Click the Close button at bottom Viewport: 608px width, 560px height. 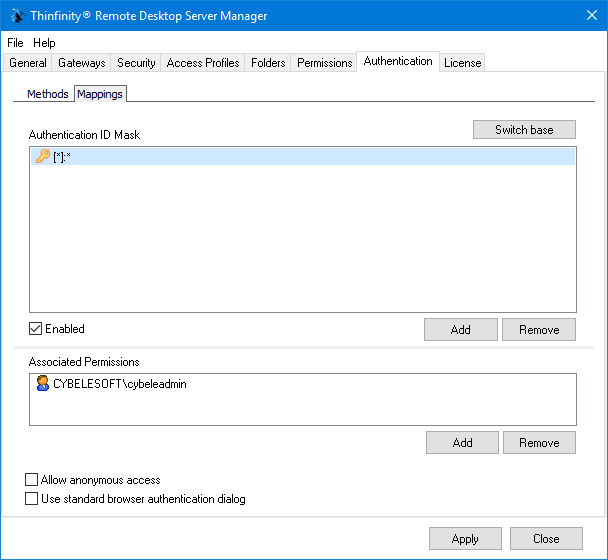(x=546, y=538)
